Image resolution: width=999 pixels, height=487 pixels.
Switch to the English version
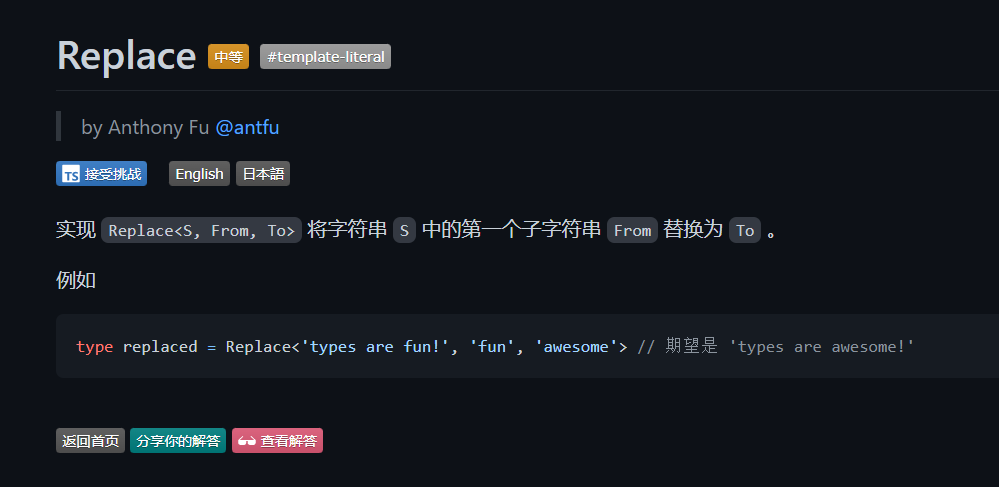(199, 174)
